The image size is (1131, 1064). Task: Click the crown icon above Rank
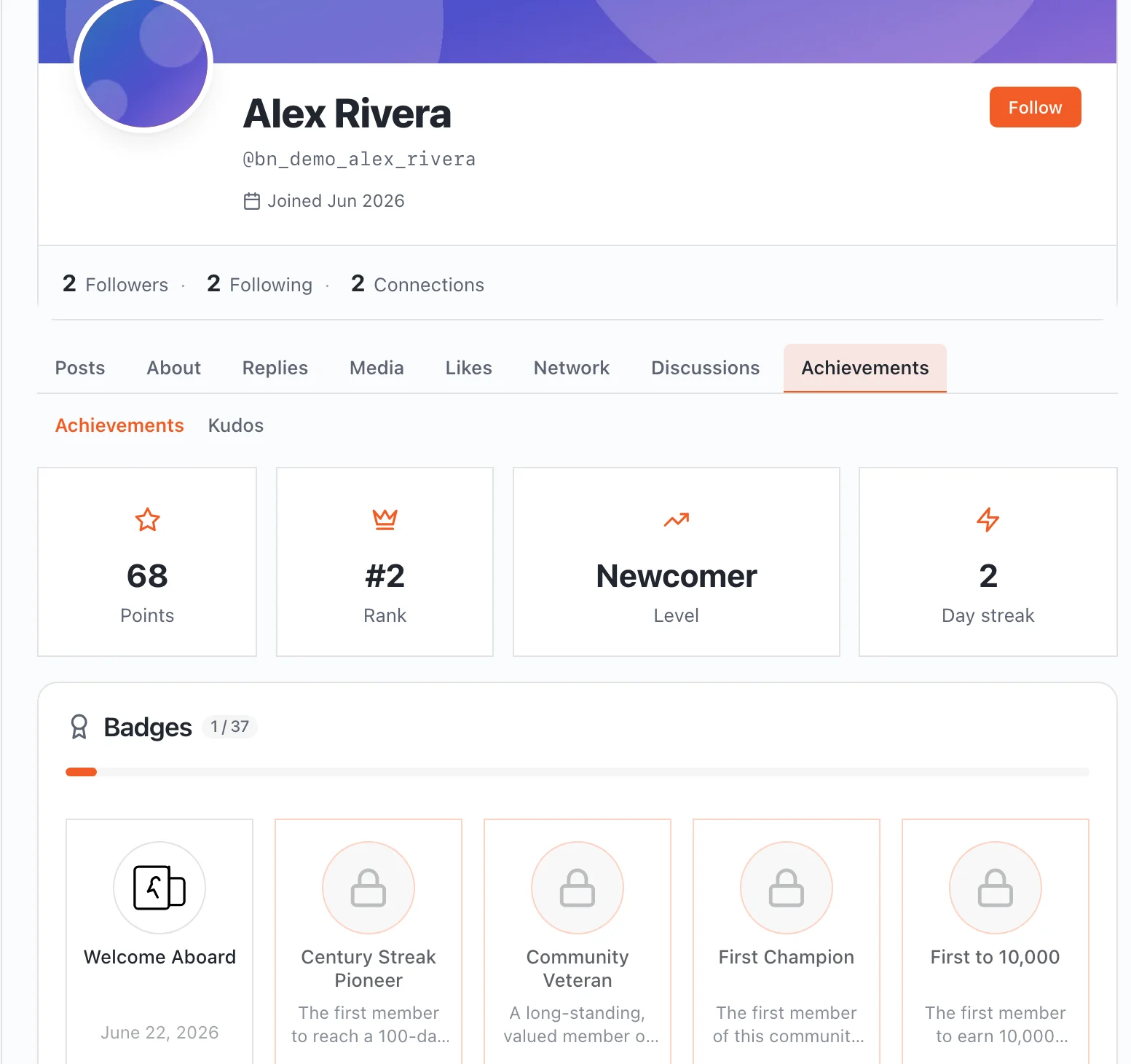[385, 520]
